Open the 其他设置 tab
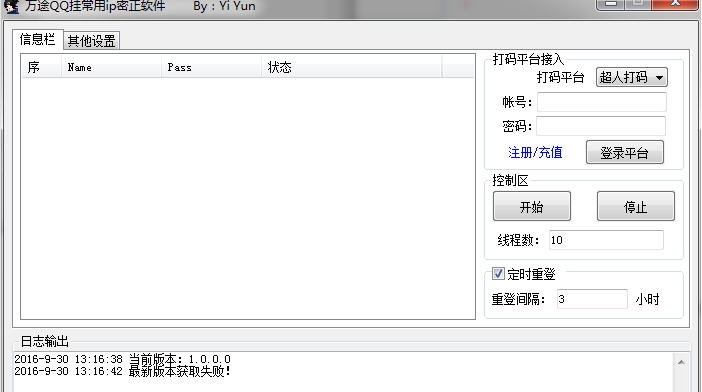Screen dimensions: 702x392 click(91, 41)
